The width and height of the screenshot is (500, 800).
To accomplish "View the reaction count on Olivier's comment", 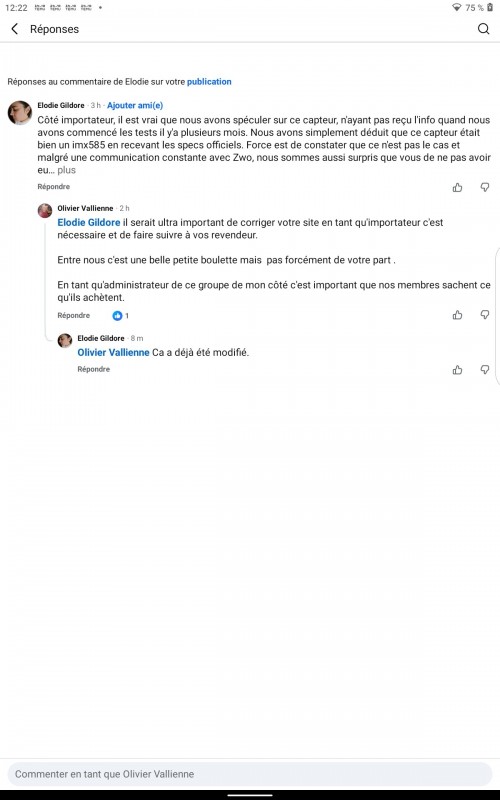I will pyautogui.click(x=120, y=316).
